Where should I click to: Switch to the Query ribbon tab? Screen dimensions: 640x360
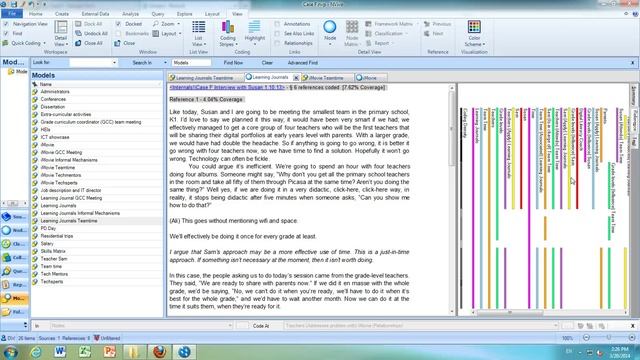click(158, 13)
